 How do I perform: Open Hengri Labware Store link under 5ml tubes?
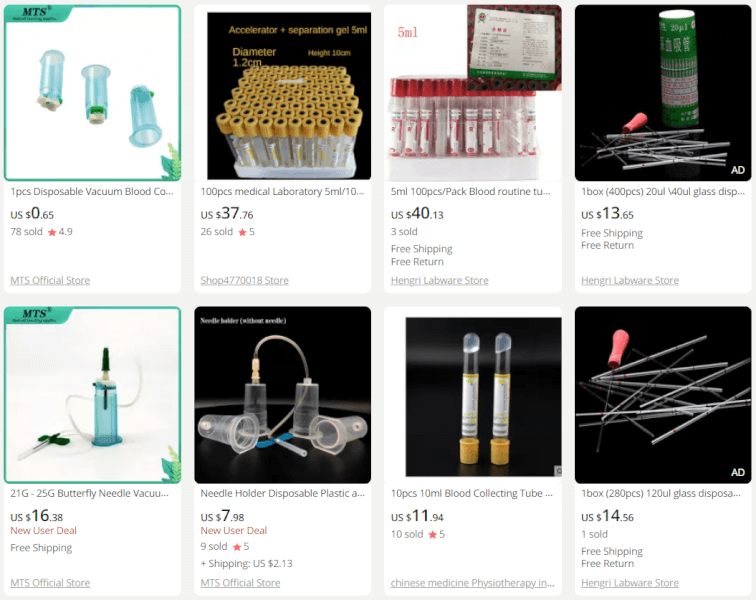(x=439, y=280)
